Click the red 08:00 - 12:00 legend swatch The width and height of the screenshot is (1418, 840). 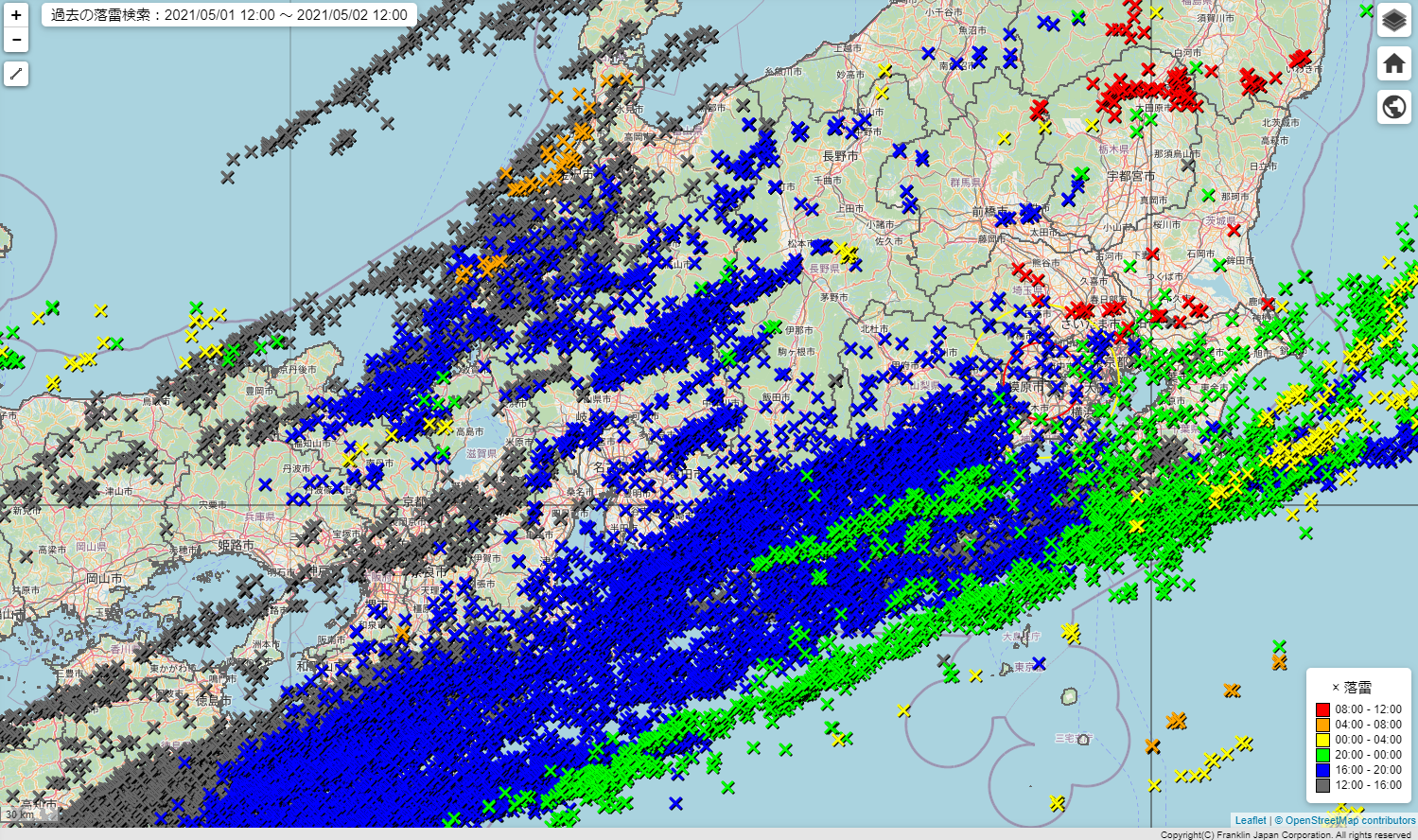coord(1322,709)
